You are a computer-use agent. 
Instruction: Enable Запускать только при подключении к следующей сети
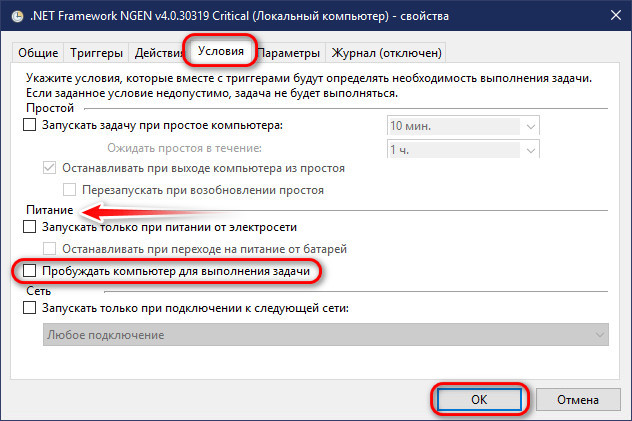tap(29, 308)
